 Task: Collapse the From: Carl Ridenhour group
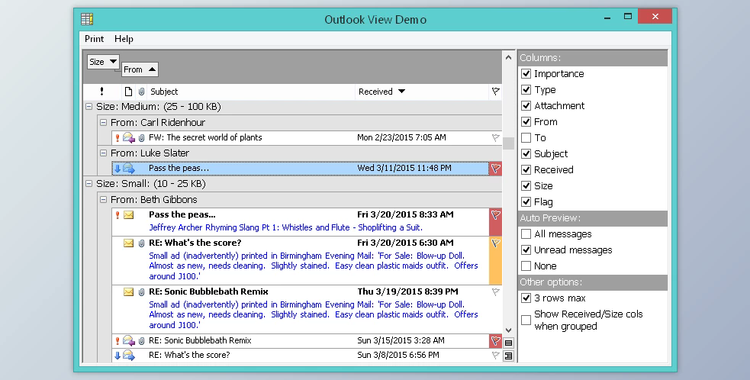coord(103,123)
